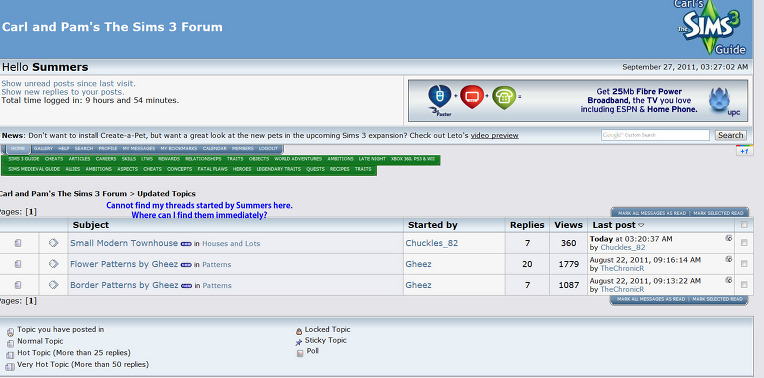764x378 pixels.
Task: Open TheChronicR link in Flower Patterns row
Action: 622,268
